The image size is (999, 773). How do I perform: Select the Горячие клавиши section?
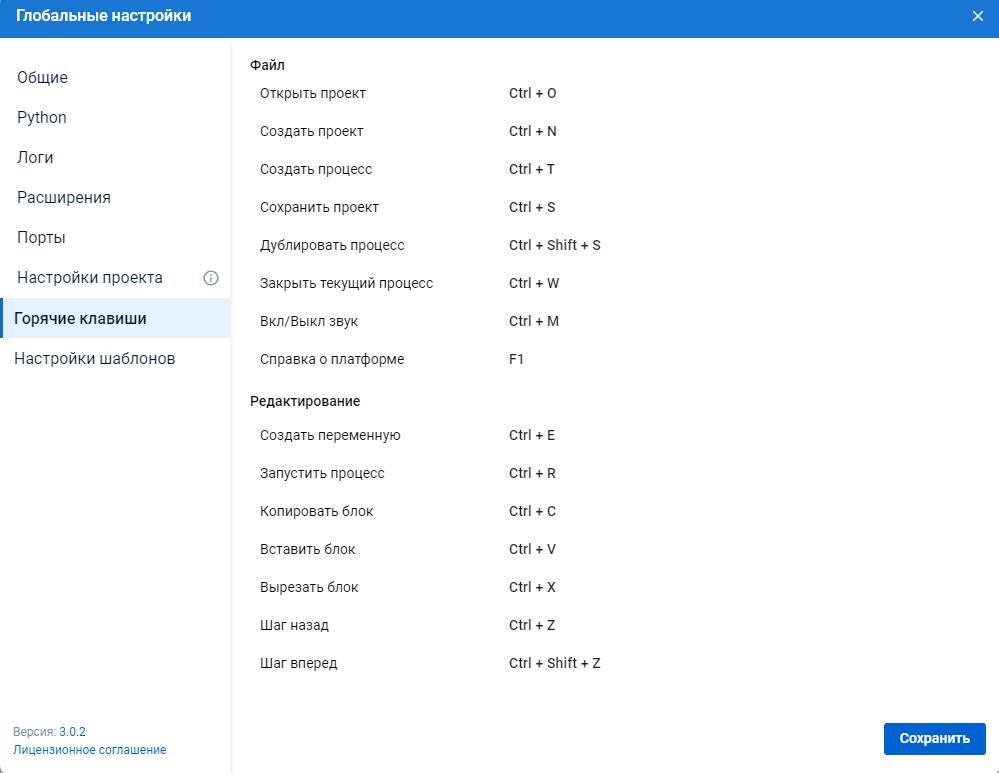(x=115, y=318)
